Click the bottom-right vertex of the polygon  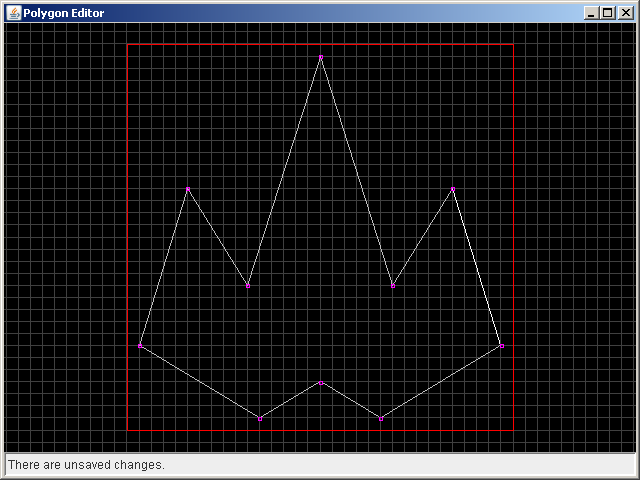[x=381, y=418]
